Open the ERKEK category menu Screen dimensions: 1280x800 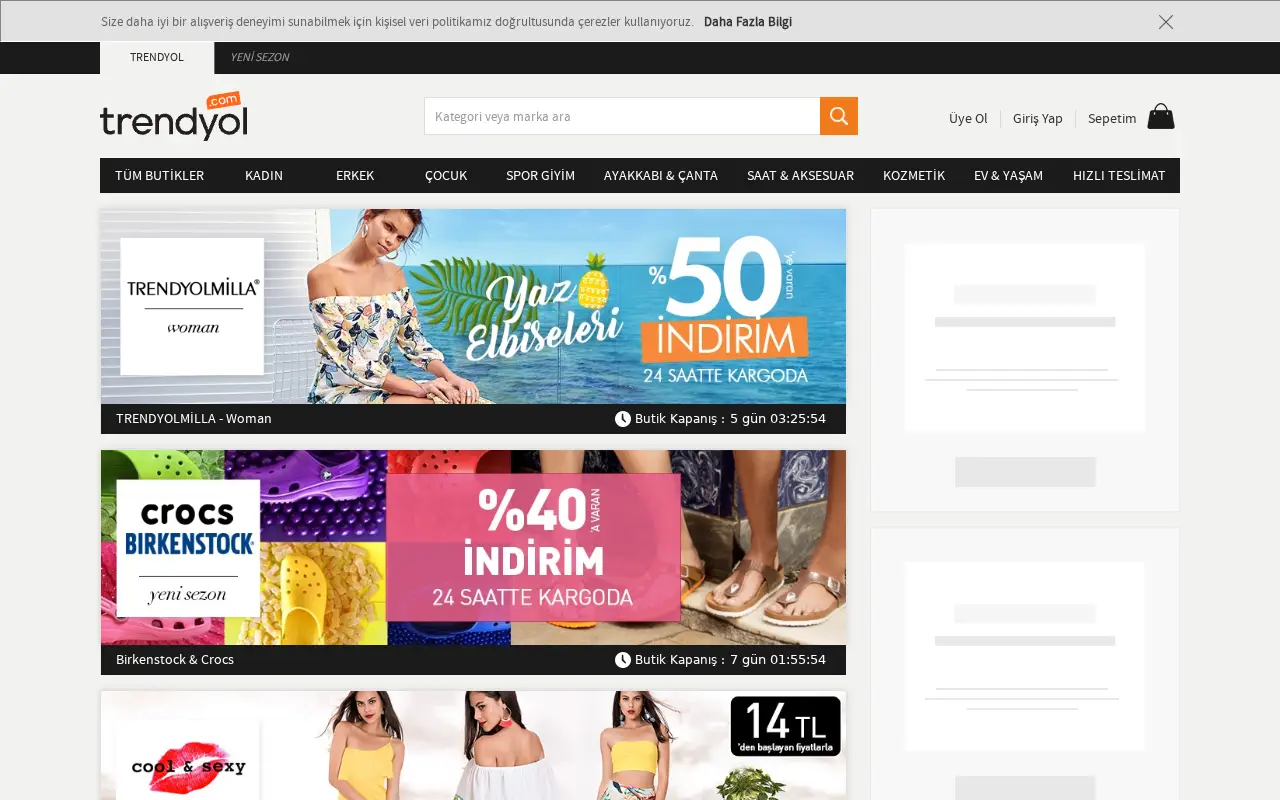(355, 175)
